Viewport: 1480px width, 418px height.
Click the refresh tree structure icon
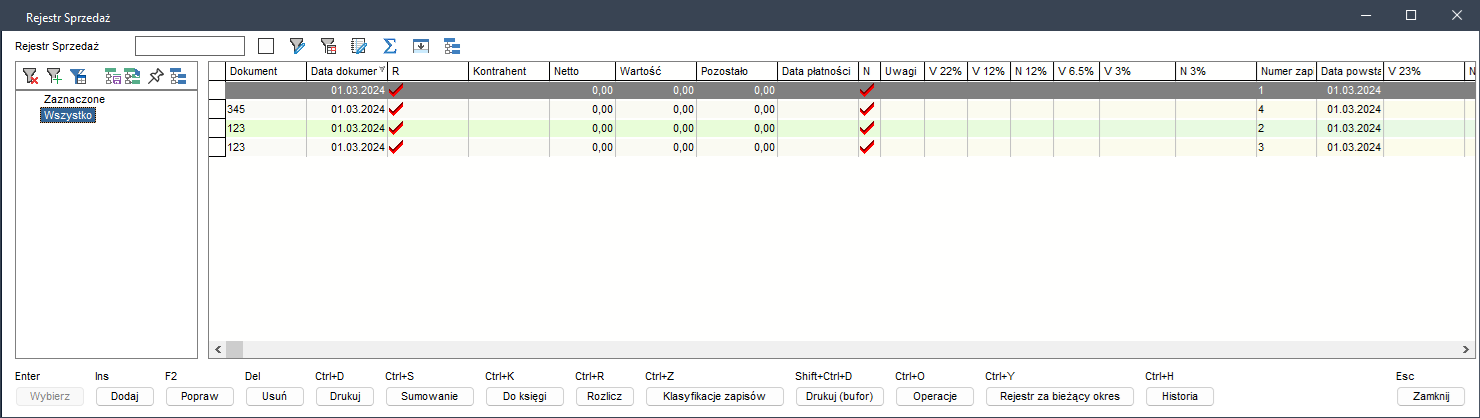tap(132, 76)
